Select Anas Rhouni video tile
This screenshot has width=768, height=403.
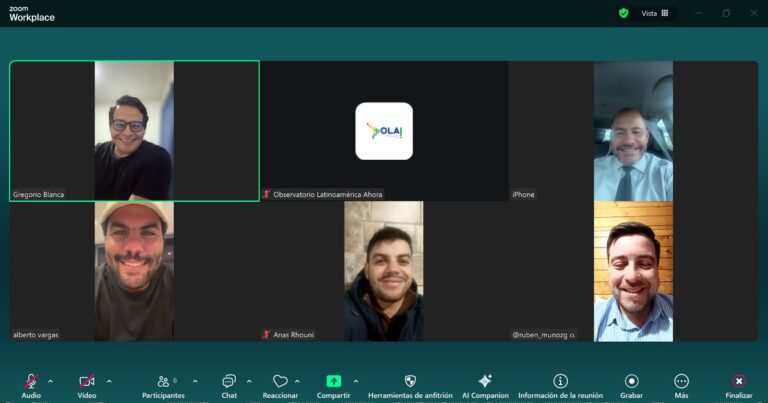coord(384,271)
